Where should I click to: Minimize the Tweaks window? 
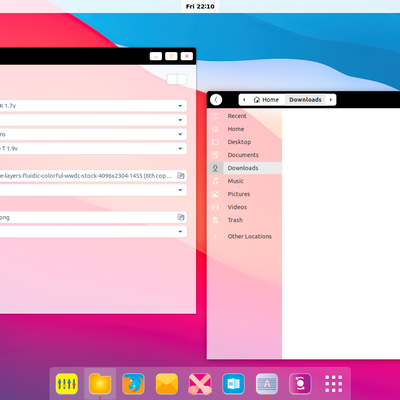(x=156, y=56)
